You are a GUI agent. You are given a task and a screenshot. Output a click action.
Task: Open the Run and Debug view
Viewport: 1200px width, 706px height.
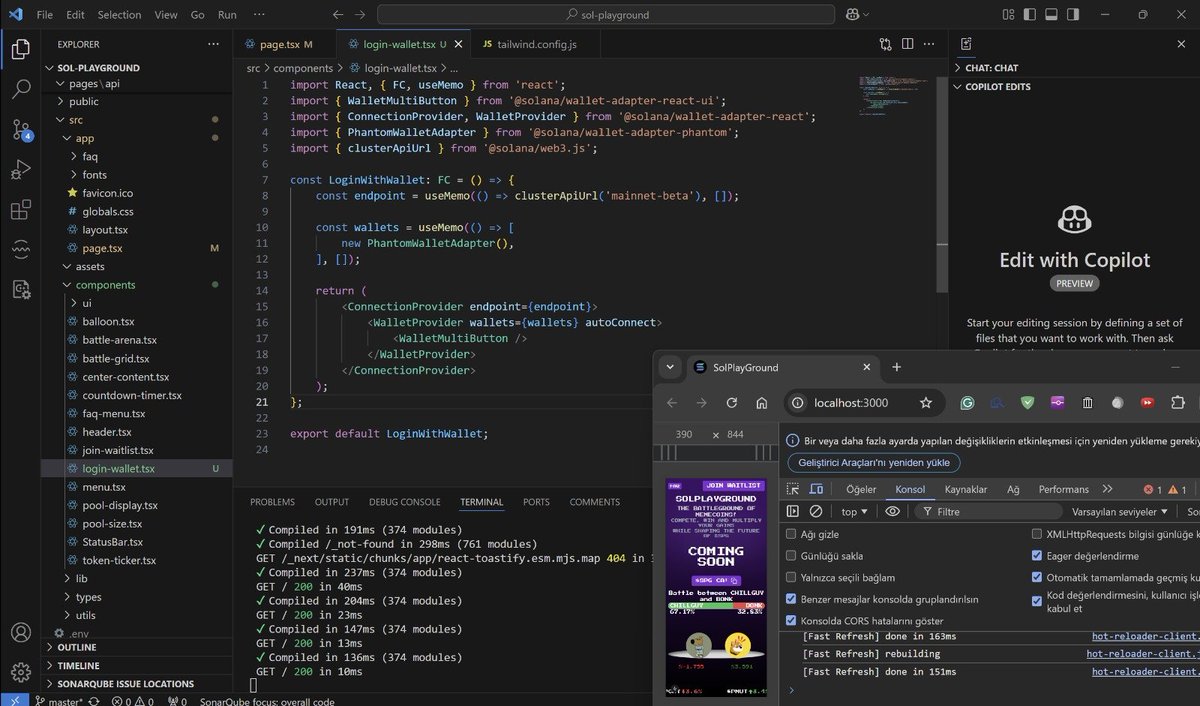point(20,169)
